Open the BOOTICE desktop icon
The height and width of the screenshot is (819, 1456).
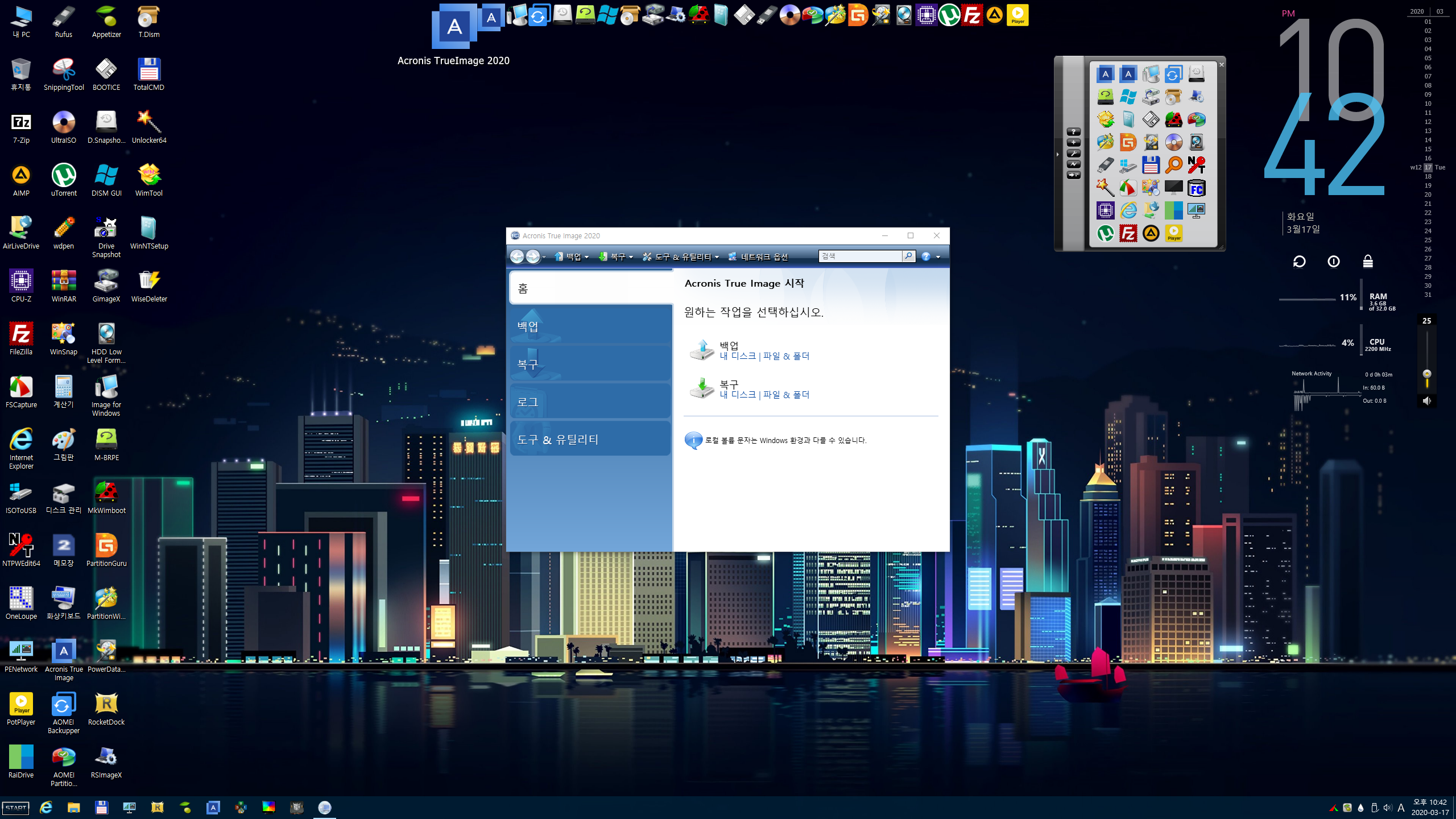click(x=106, y=75)
